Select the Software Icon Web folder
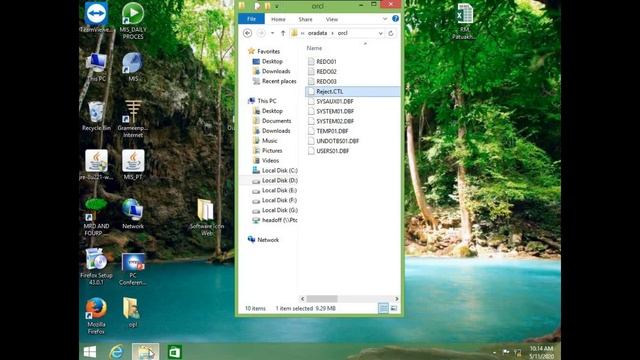This screenshot has width=640, height=360. coord(207,217)
